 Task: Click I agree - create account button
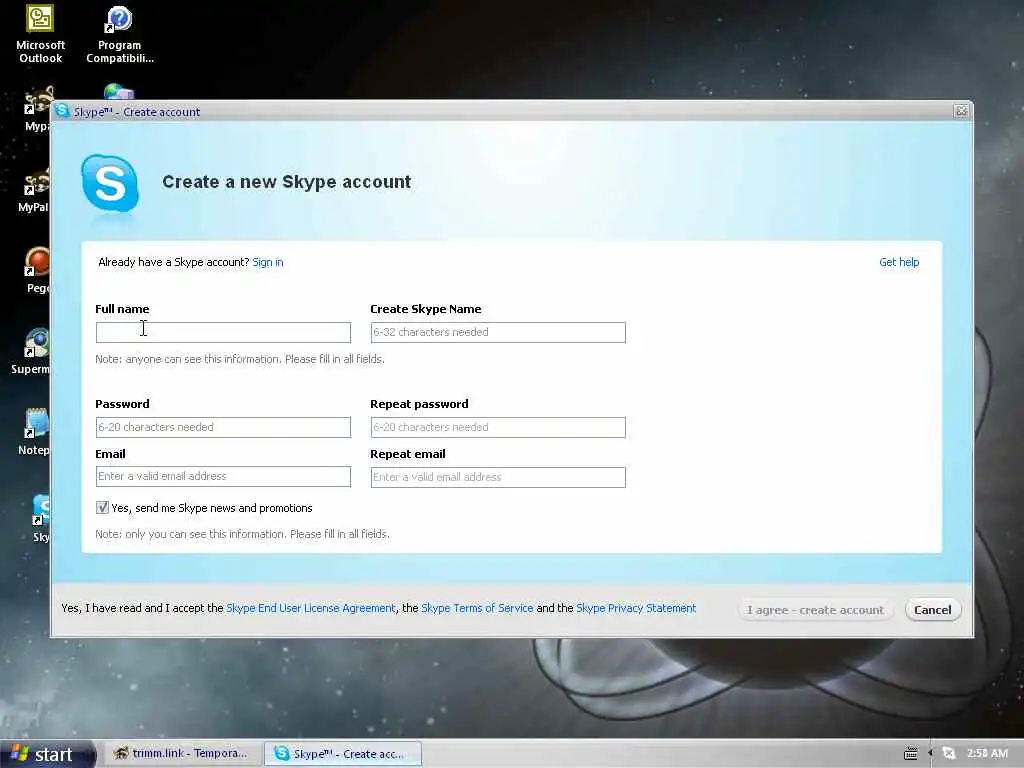(x=815, y=610)
